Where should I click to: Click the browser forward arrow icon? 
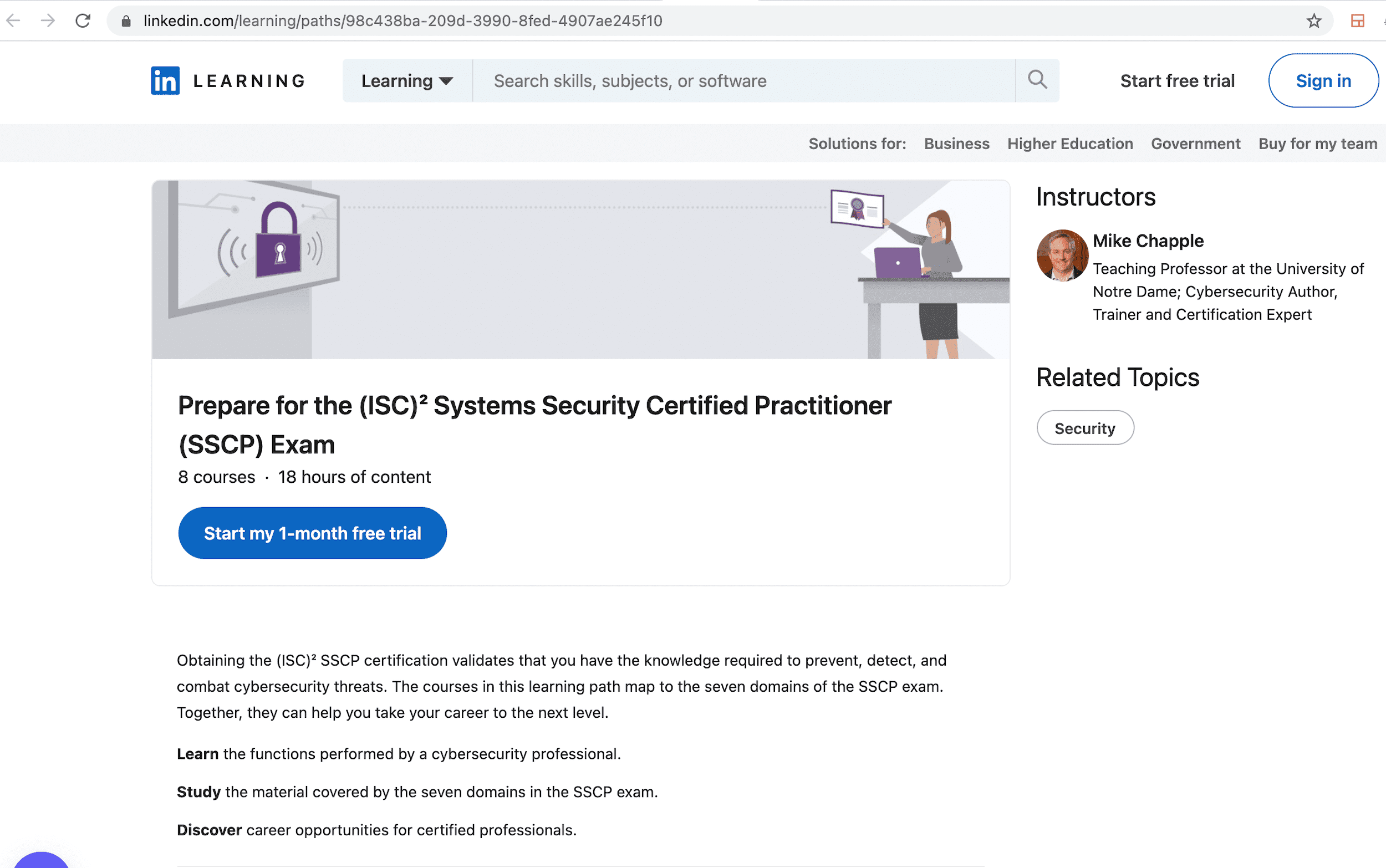tap(47, 20)
